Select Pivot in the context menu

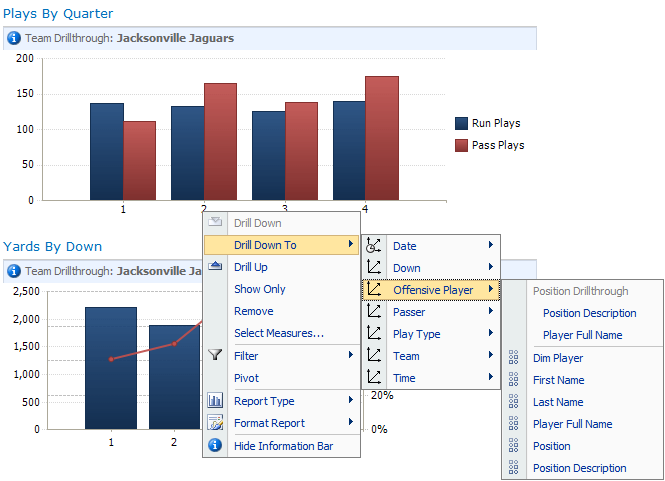tap(246, 378)
